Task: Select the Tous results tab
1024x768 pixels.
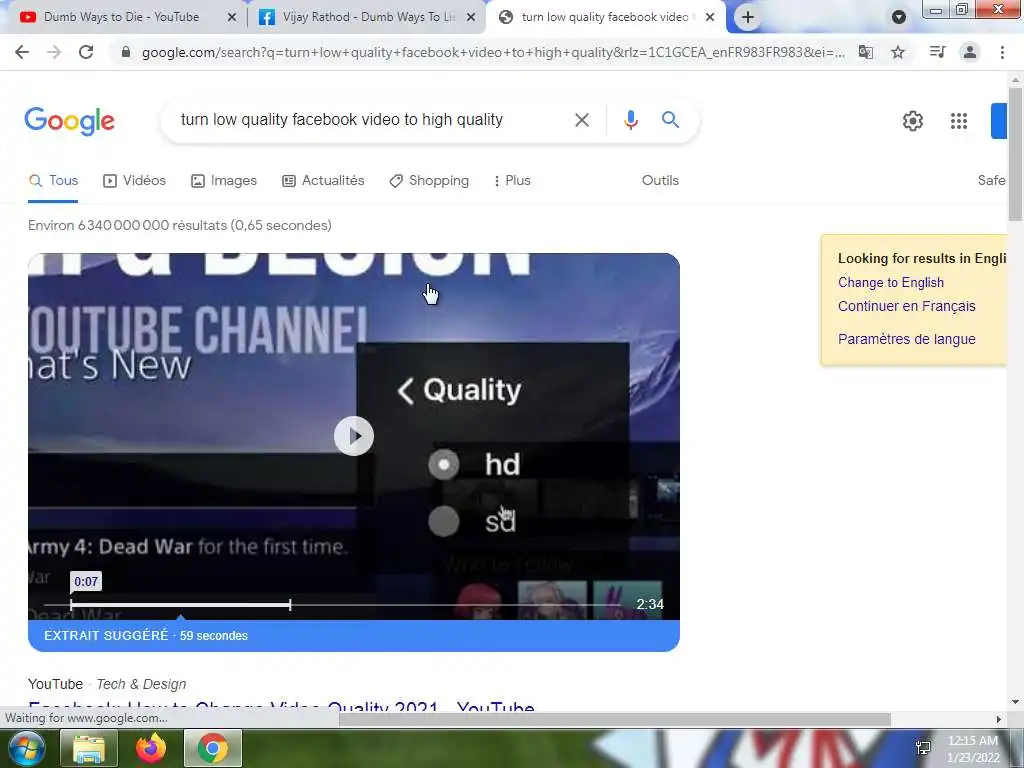Action: (x=54, y=181)
